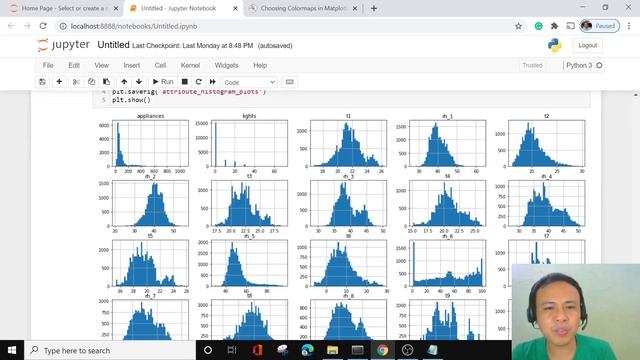This screenshot has width=640, height=360.
Task: Open a new browser tab
Action: click(373, 8)
